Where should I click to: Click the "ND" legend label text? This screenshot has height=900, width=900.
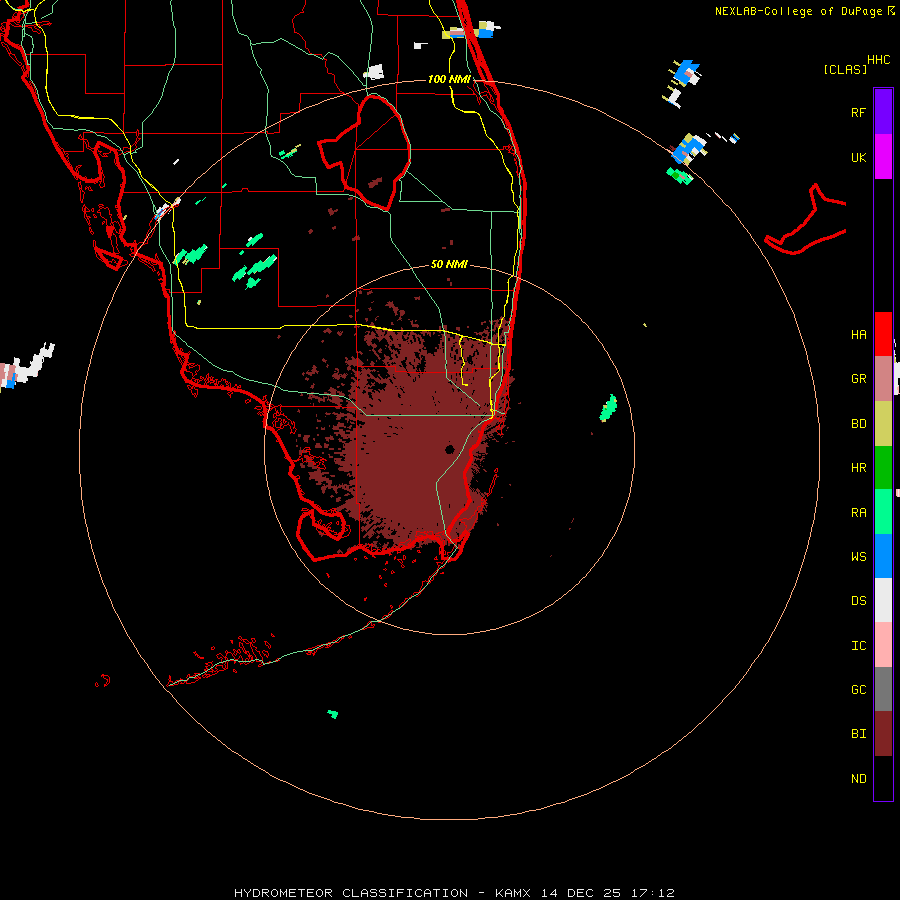point(858,778)
